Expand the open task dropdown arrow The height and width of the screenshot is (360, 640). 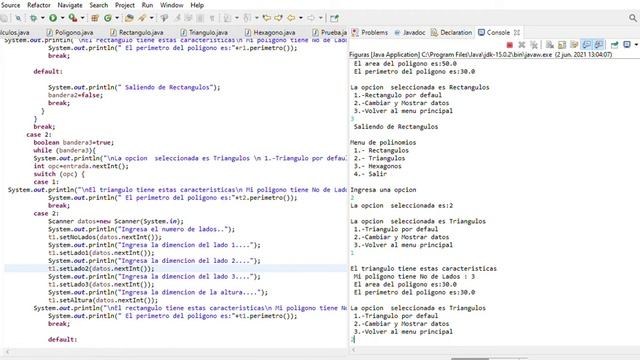click(x=151, y=18)
